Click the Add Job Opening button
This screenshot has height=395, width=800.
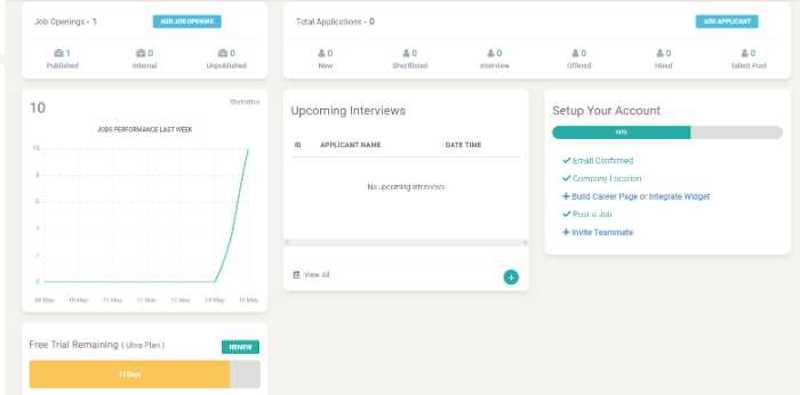(187, 21)
